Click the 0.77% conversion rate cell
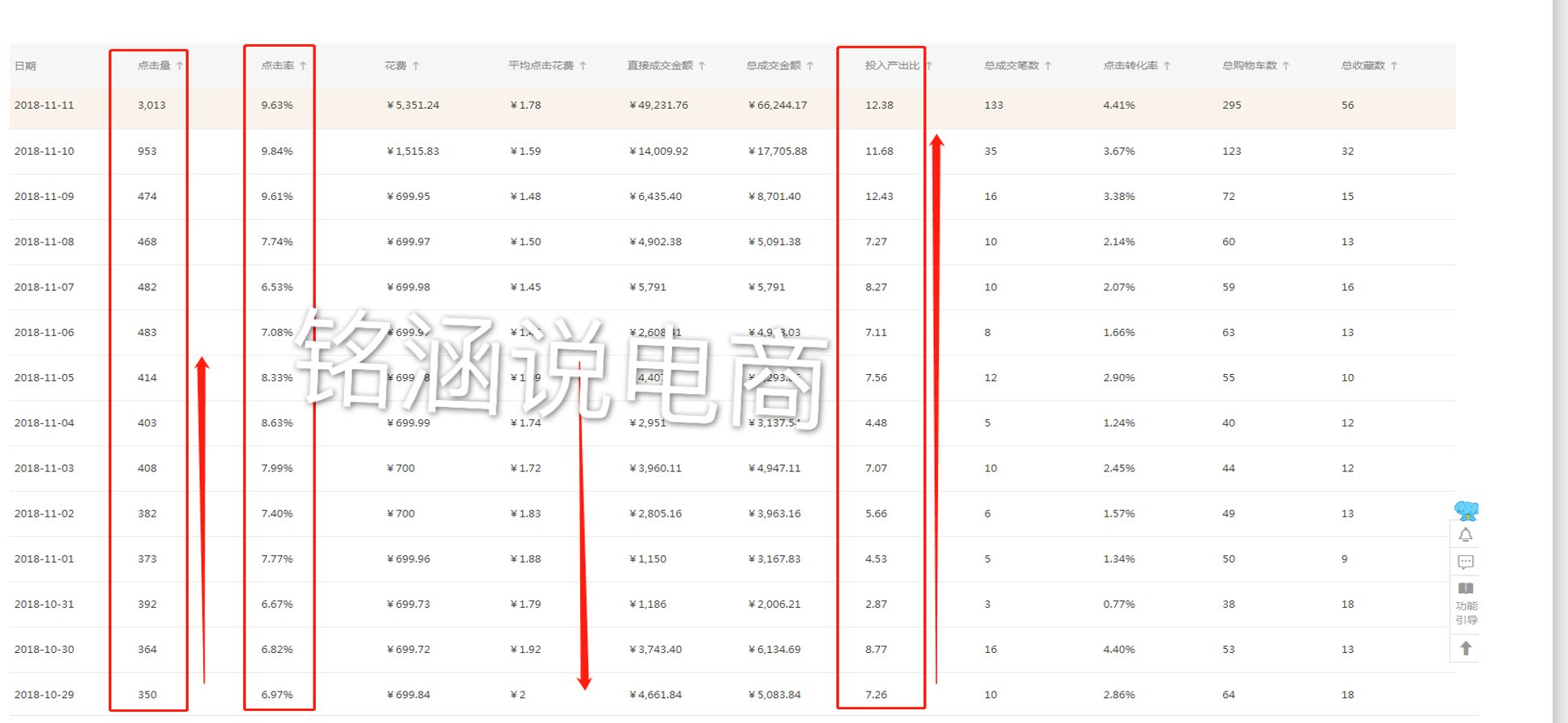 (x=1119, y=604)
